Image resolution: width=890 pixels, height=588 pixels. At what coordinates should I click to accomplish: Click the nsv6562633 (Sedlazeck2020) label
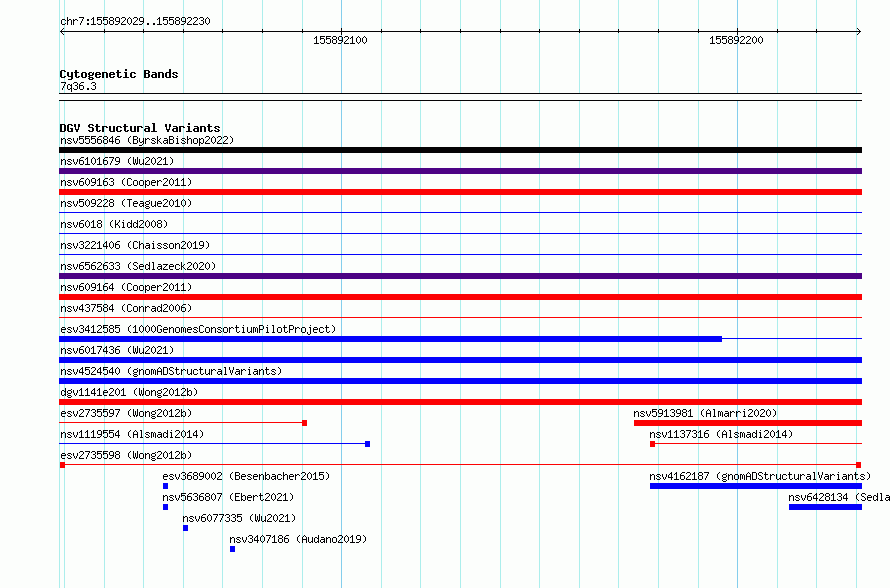coord(138,266)
